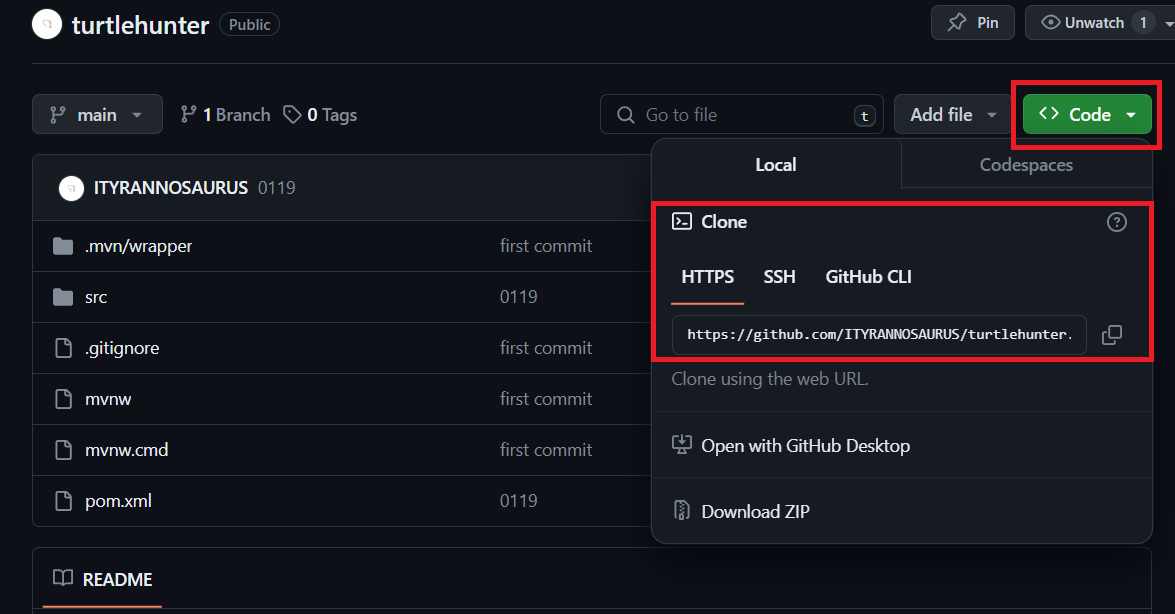Click the HTTPS clone URL text field
This screenshot has height=614, width=1175.
pyautogui.click(x=879, y=334)
